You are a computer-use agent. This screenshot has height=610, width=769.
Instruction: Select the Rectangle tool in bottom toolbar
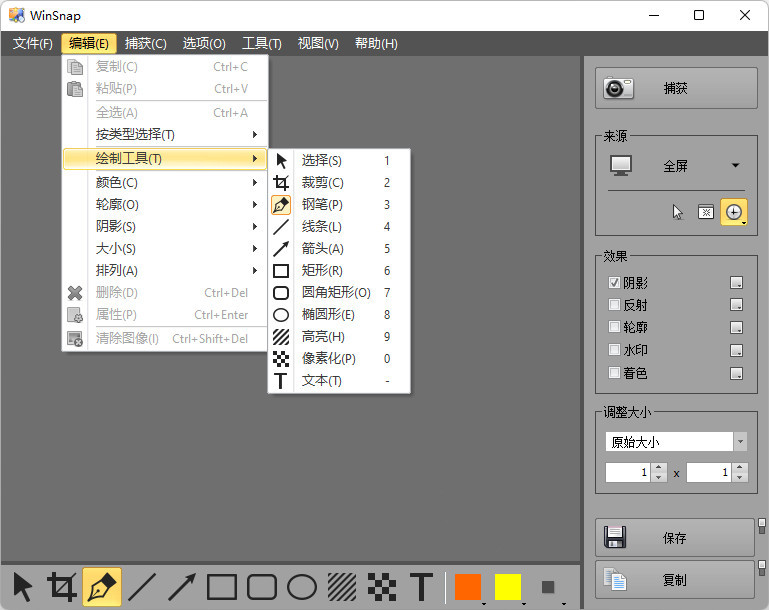pyautogui.click(x=222, y=587)
